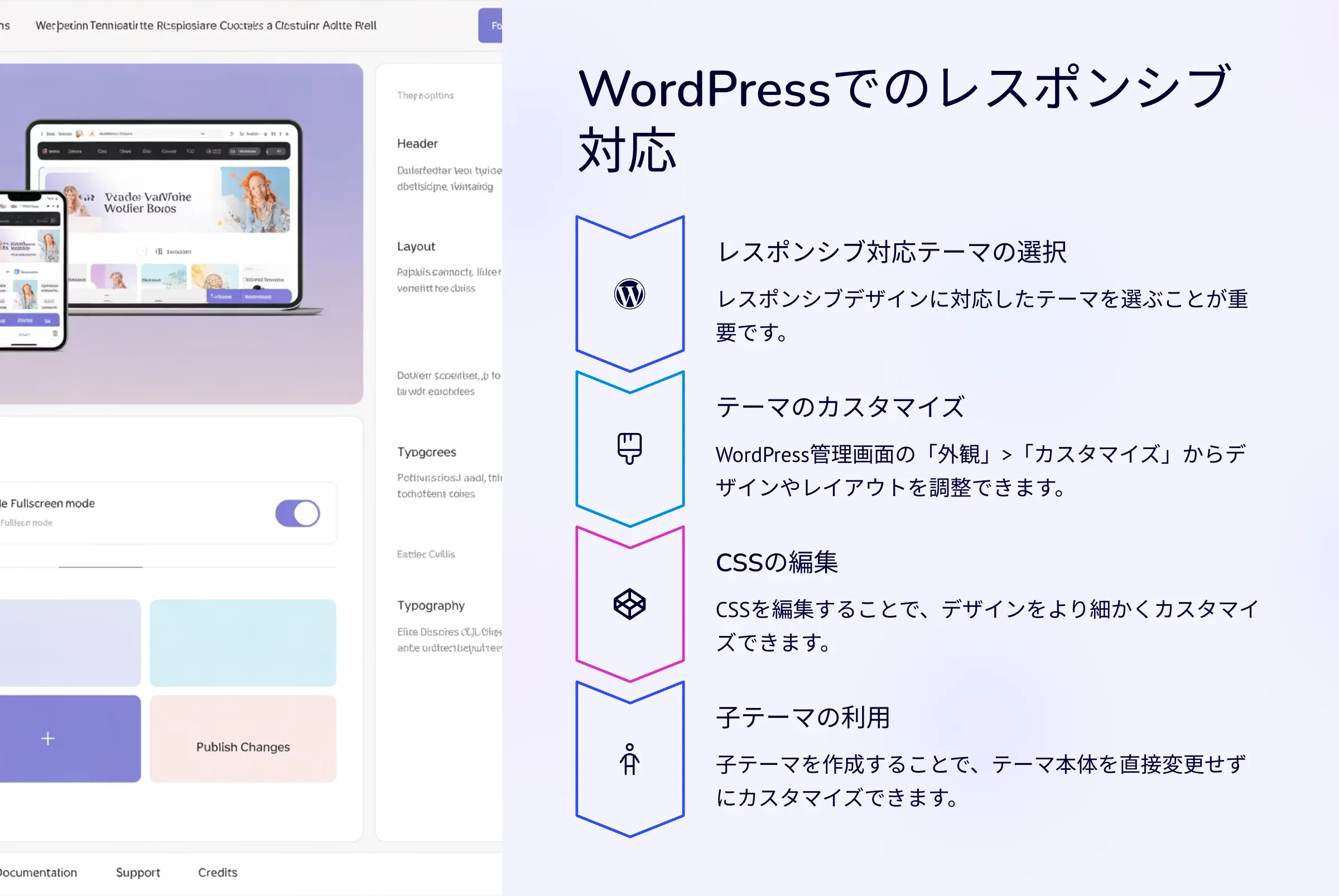Screen dimensions: 1339x896
Task: Click the paintbrush customize icon
Action: tap(629, 449)
